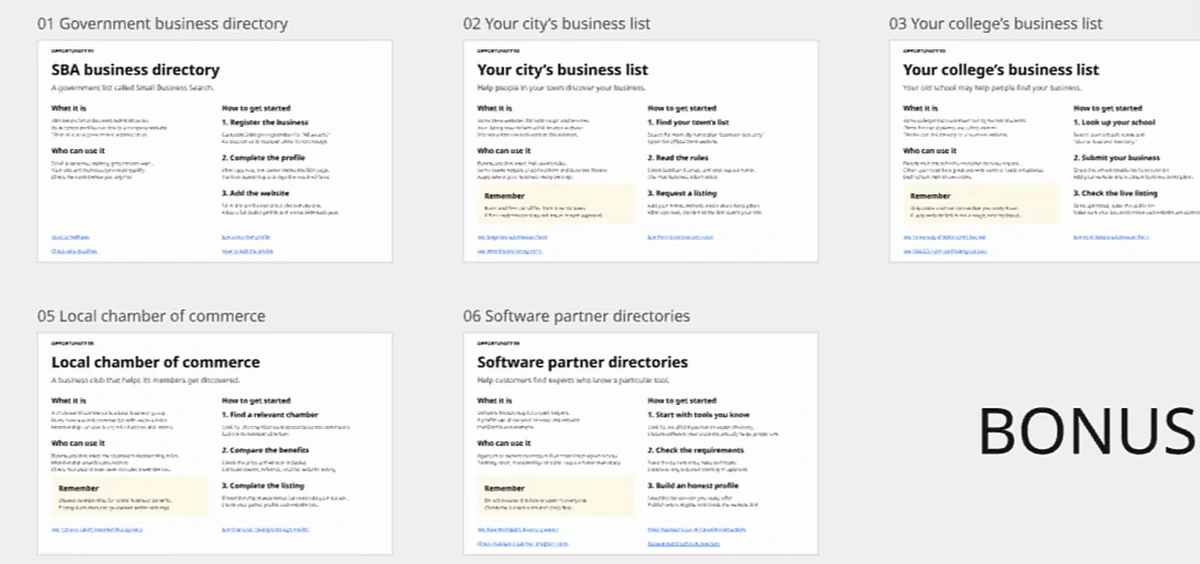Click '2. Read the rules' step

(678, 158)
